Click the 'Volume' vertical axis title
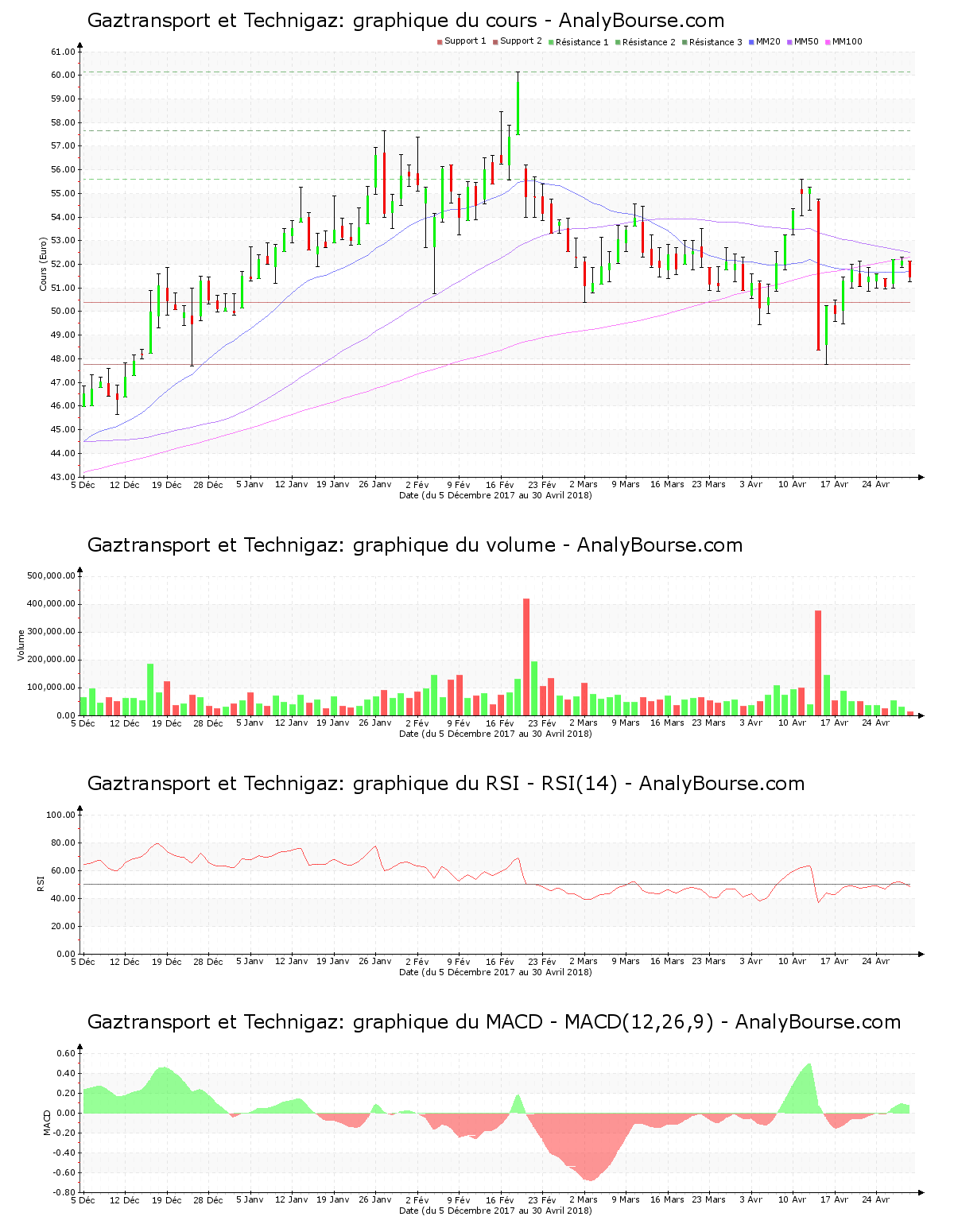 21,645
